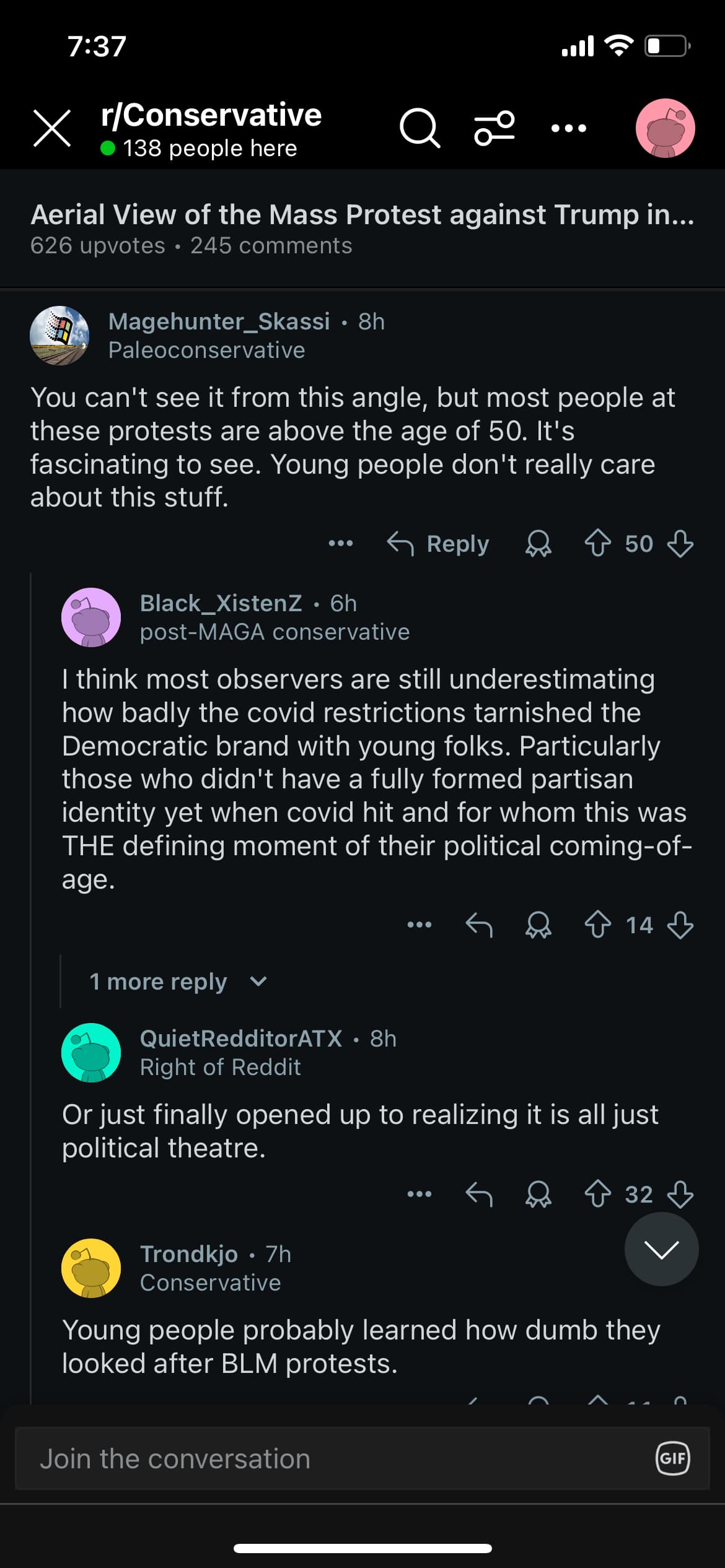Open the GIF picker in comment box
Viewport: 725px width, 1568px height.
pyautogui.click(x=672, y=1458)
